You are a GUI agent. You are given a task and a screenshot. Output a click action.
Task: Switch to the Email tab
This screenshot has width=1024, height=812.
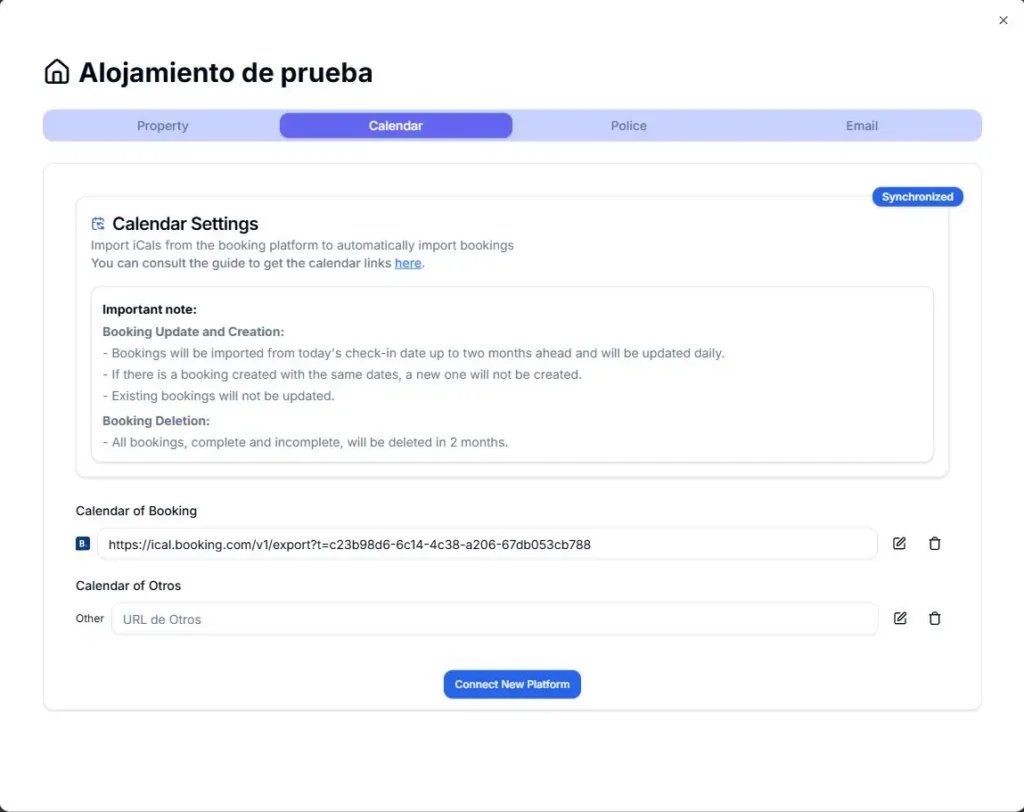click(x=861, y=125)
